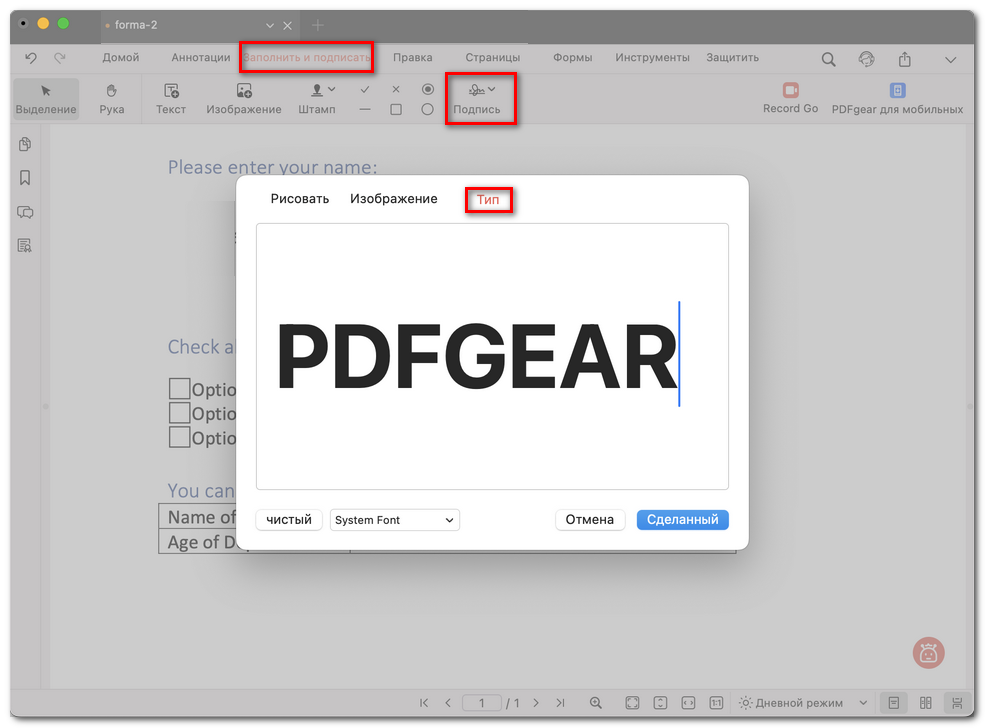Viewport: 985px width, 728px height.
Task: Click the share icon
Action: pos(905,59)
